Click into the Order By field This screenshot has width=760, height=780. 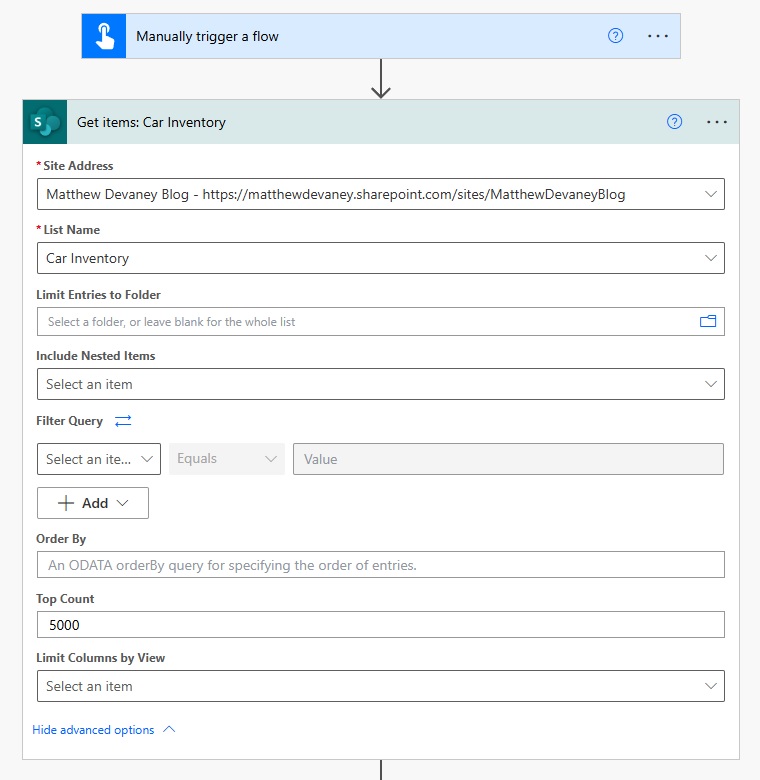pyautogui.click(x=380, y=565)
